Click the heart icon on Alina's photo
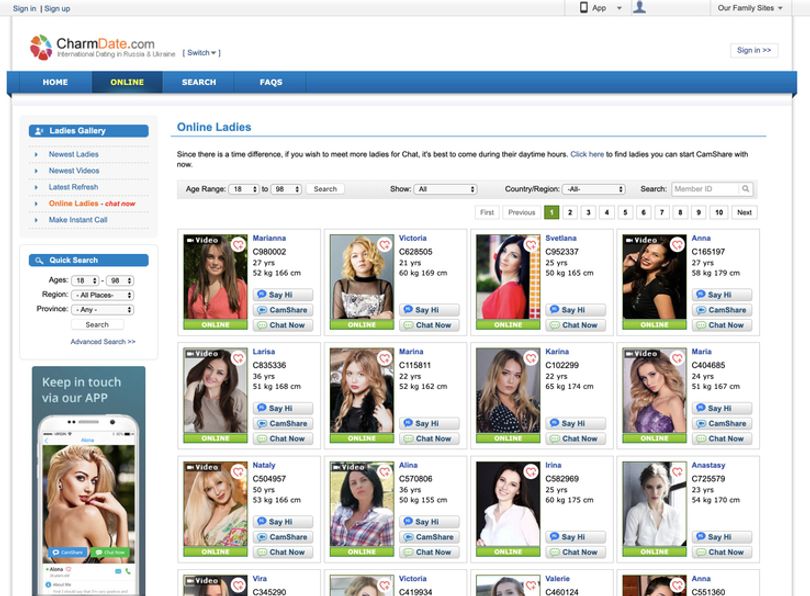The width and height of the screenshot is (810, 596). [x=384, y=472]
